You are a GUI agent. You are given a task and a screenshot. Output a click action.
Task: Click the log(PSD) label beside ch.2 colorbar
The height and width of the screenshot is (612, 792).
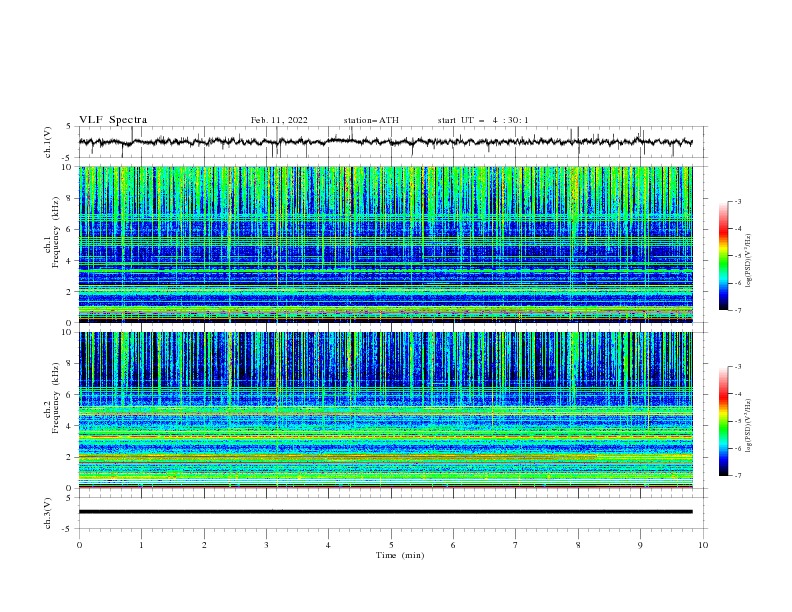[748, 426]
